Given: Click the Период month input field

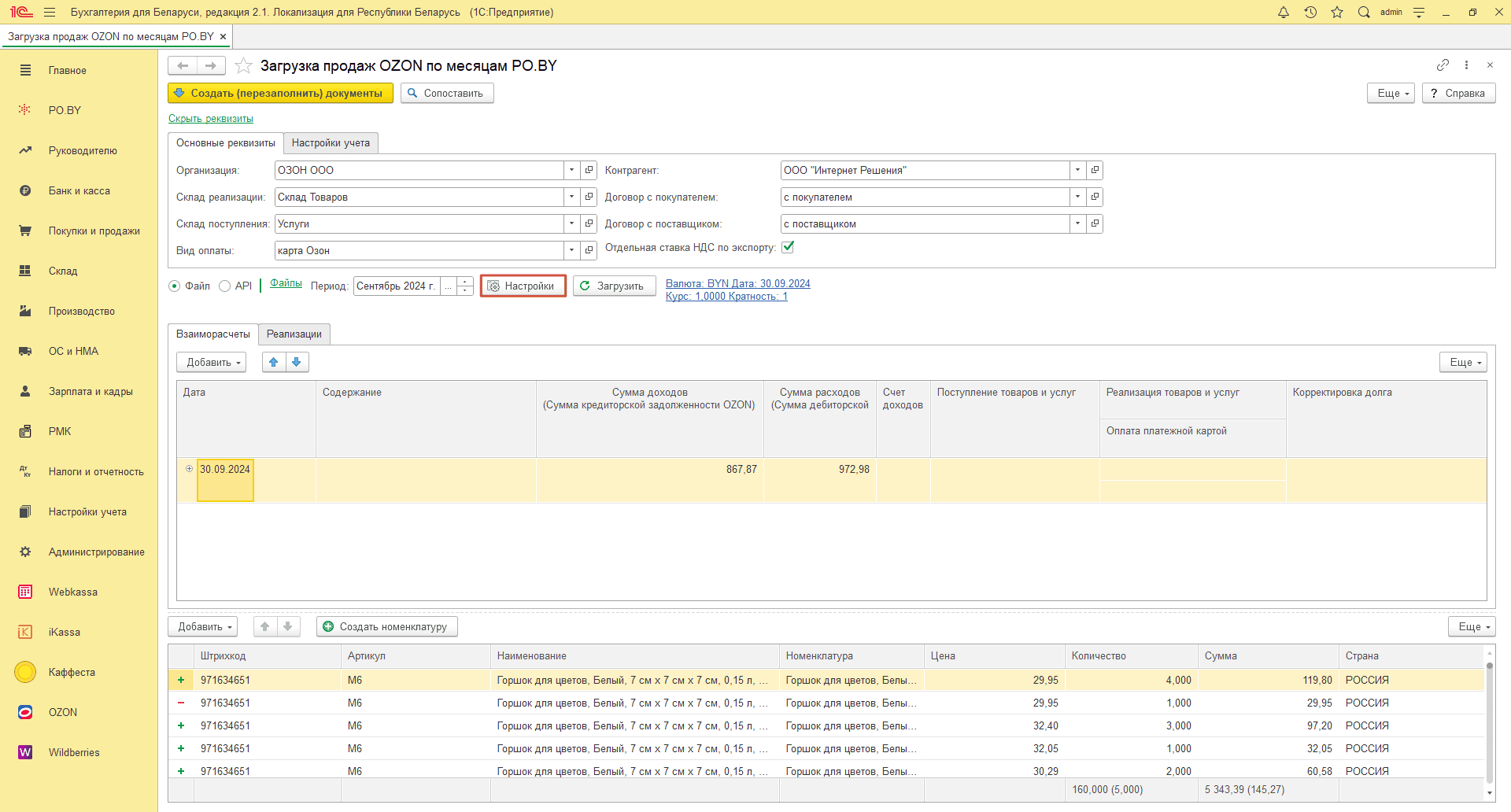Looking at the screenshot, I should click(x=397, y=286).
